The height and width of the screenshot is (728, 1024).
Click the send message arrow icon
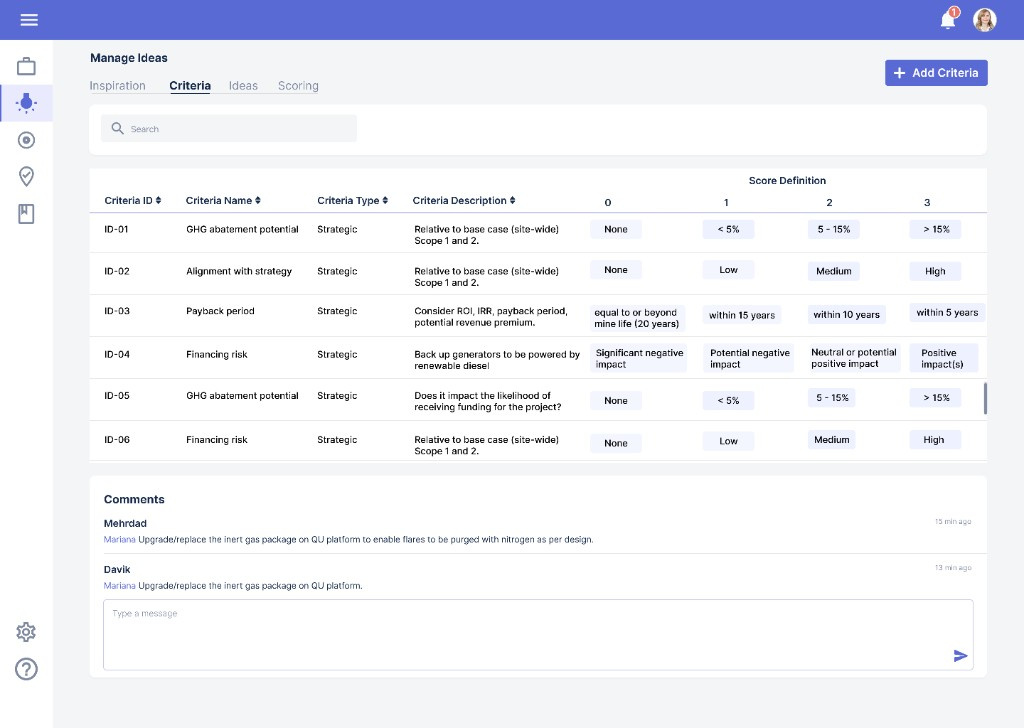[960, 656]
